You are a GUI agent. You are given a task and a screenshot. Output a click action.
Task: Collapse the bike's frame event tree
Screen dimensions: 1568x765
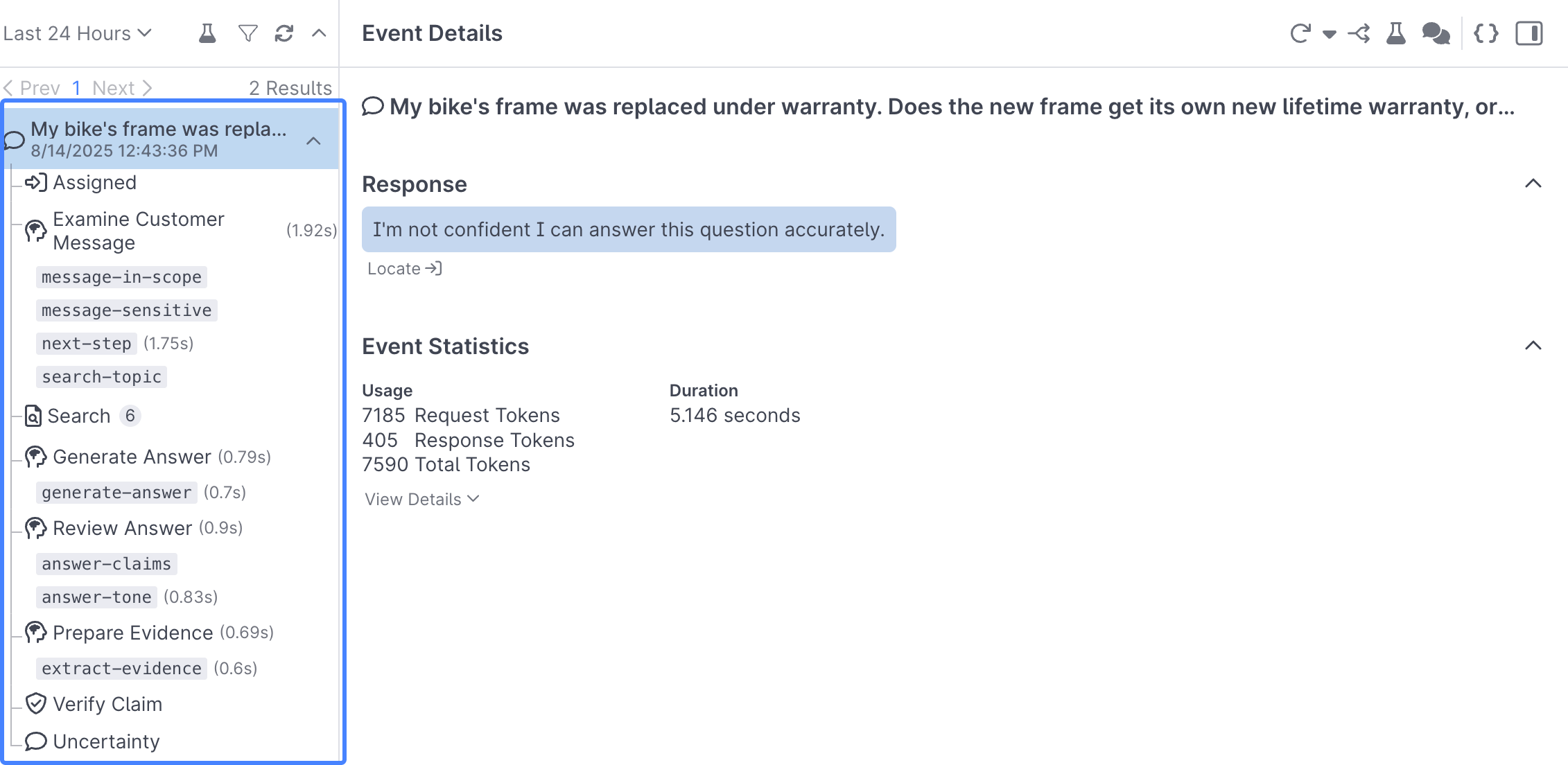click(x=313, y=141)
